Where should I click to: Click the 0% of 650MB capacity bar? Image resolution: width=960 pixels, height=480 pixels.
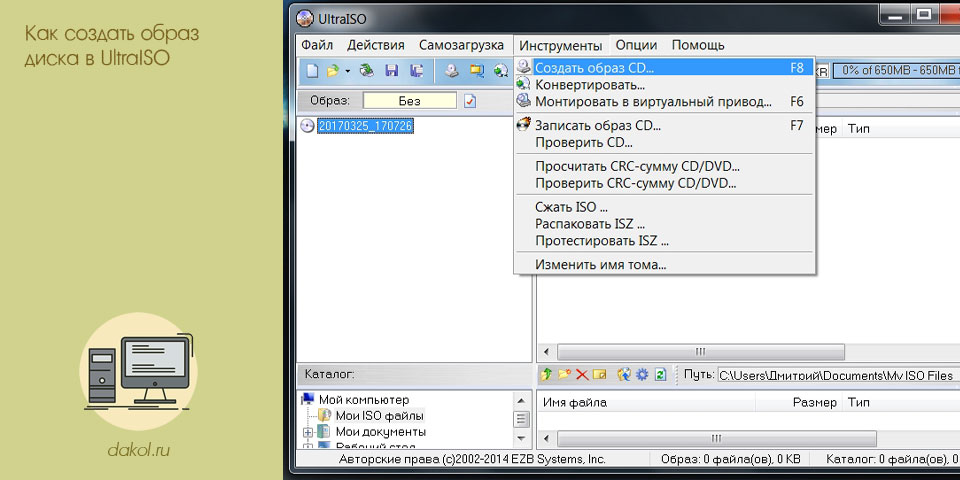tap(897, 70)
